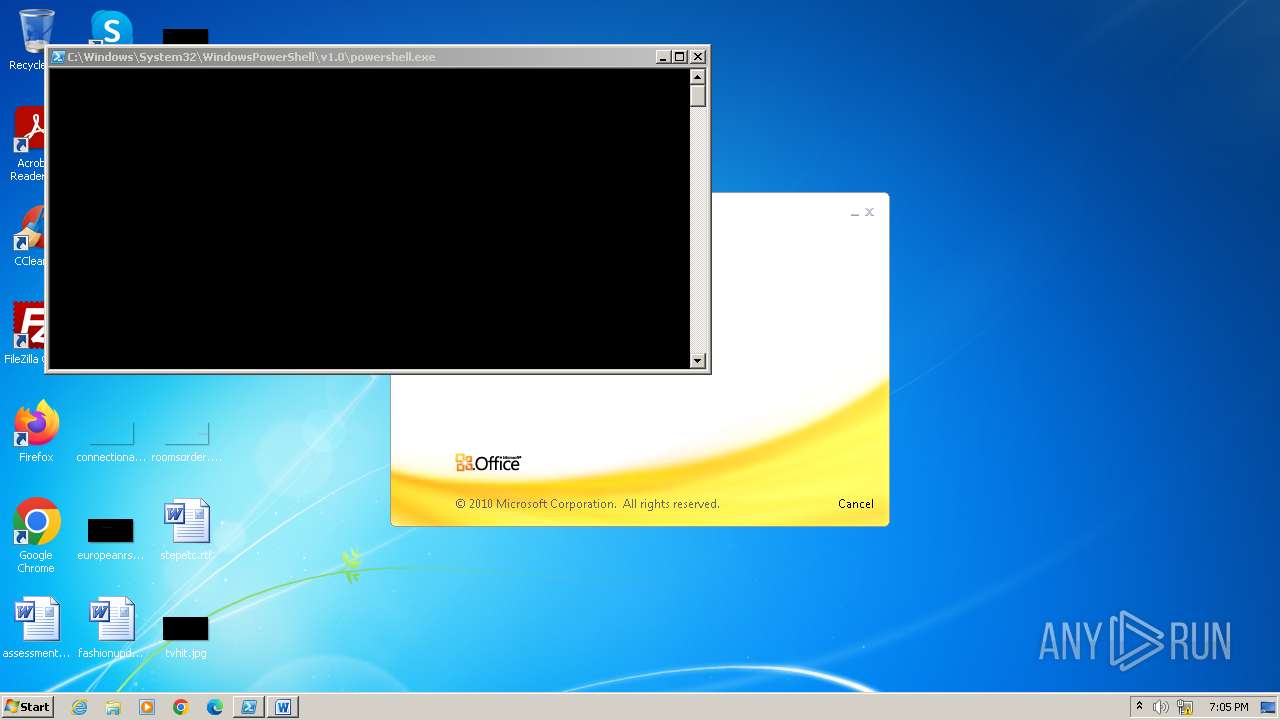Click the PowerShell title bar system icon

[58, 57]
